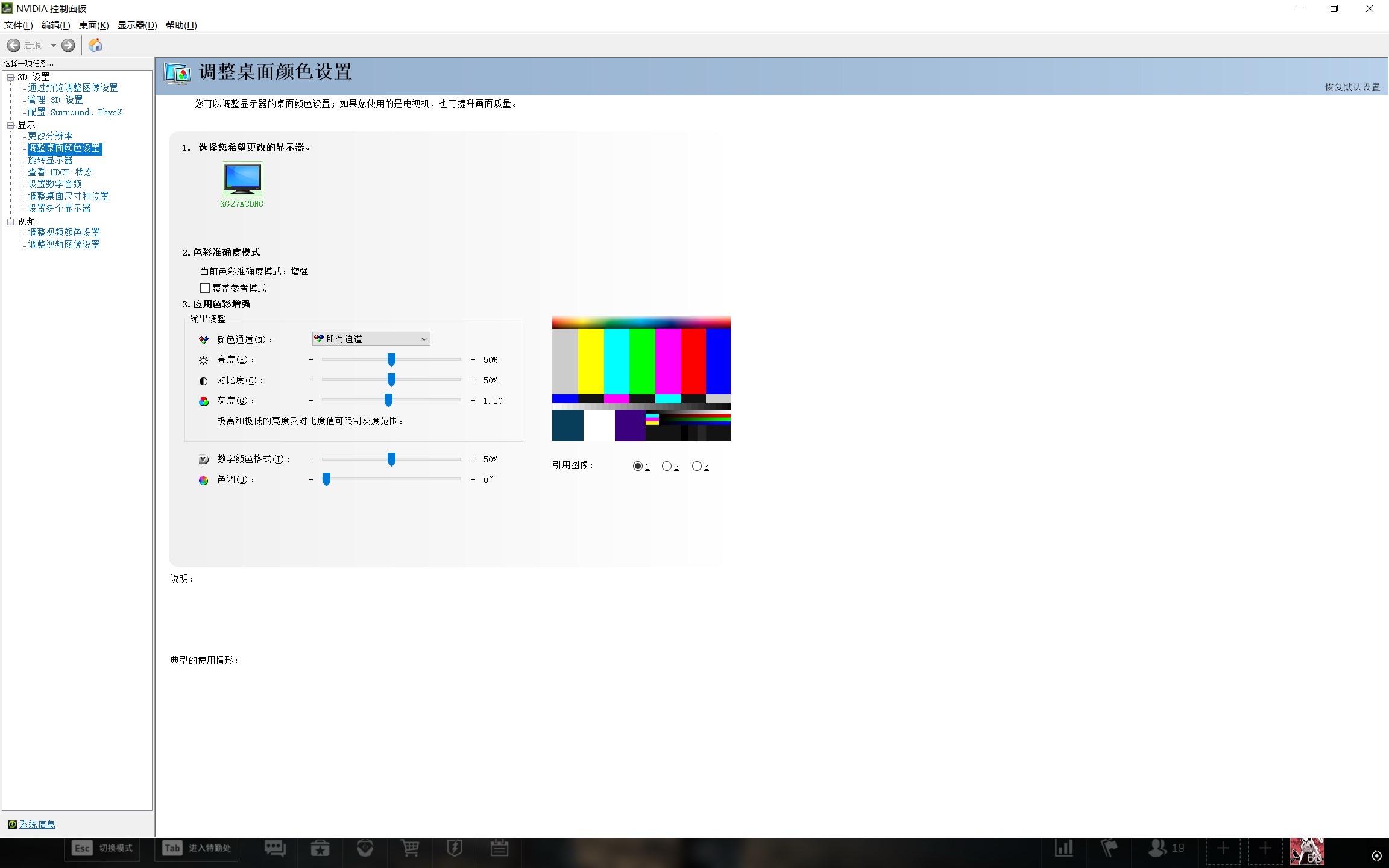The width and height of the screenshot is (1389, 868).
Task: Click 恢复默认设置 to restore defaults
Action: pyautogui.click(x=1352, y=87)
